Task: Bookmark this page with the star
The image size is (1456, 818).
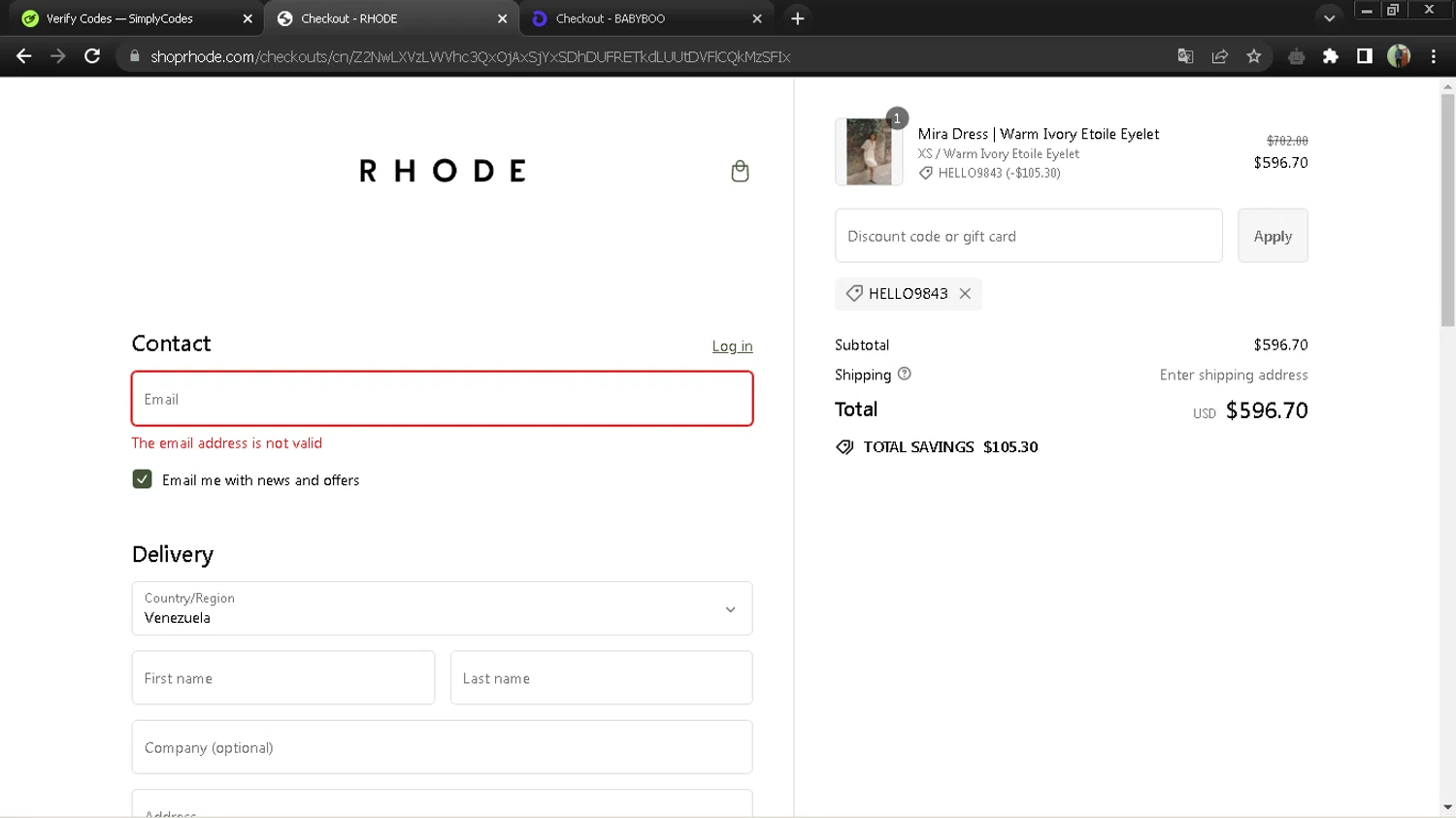Action: tap(1254, 56)
